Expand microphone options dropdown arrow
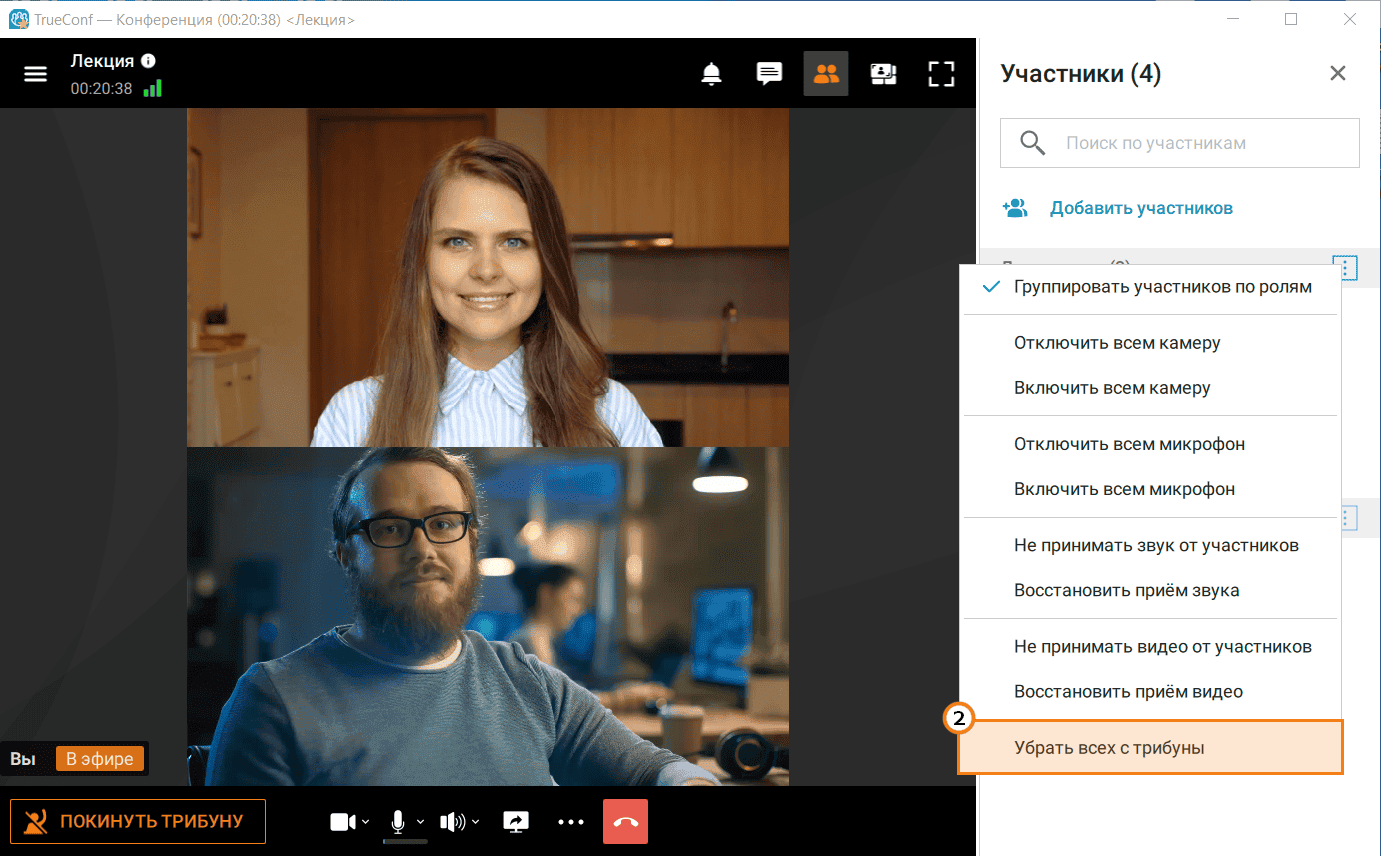This screenshot has height=856, width=1381. pos(420,822)
